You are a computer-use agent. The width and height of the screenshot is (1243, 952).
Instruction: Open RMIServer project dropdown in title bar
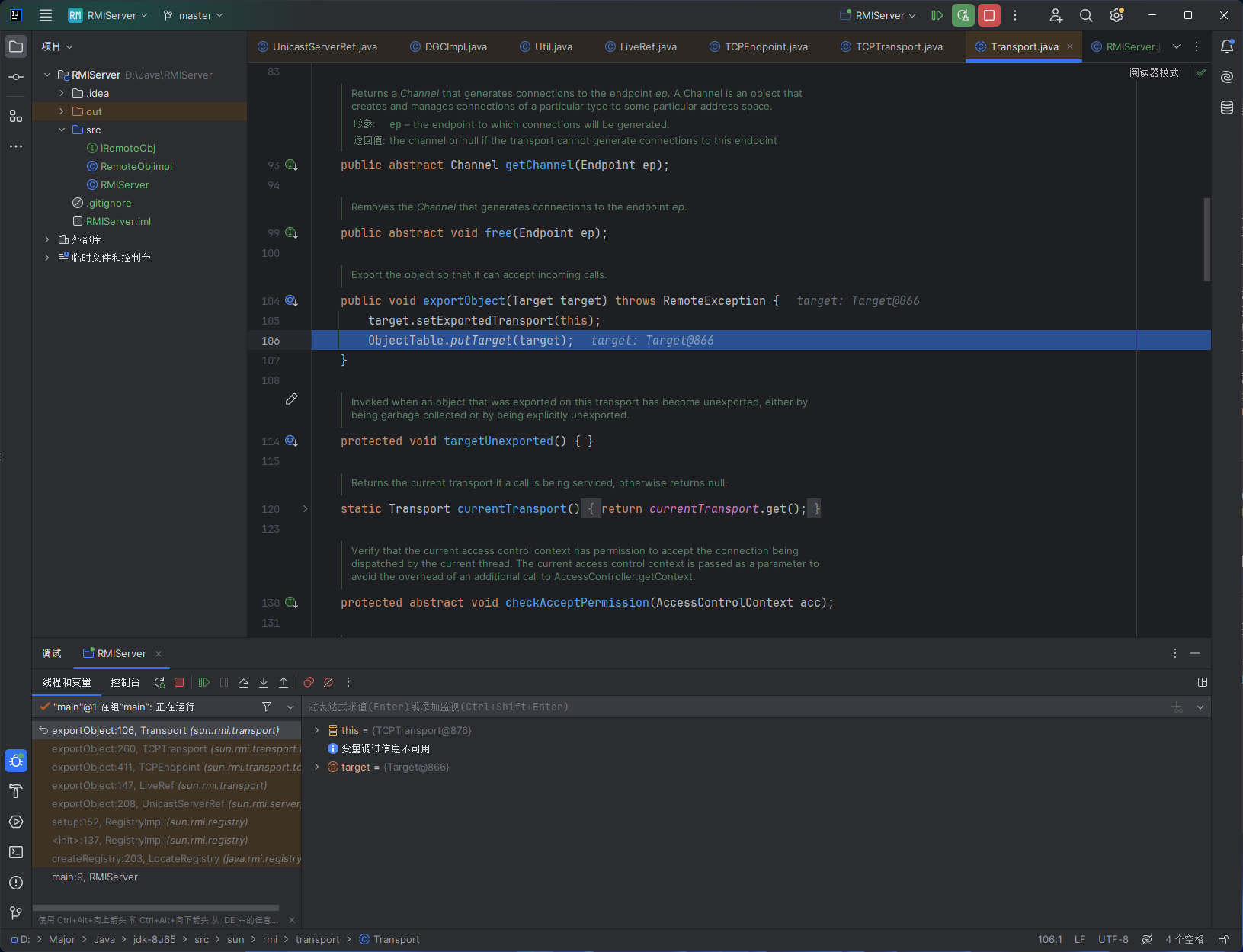[107, 15]
